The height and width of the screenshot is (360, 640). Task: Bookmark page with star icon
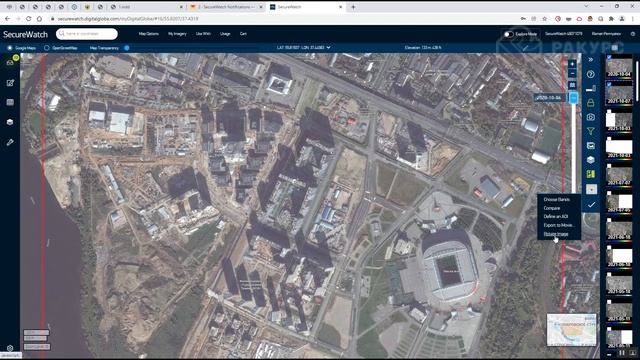[x=544, y=19]
